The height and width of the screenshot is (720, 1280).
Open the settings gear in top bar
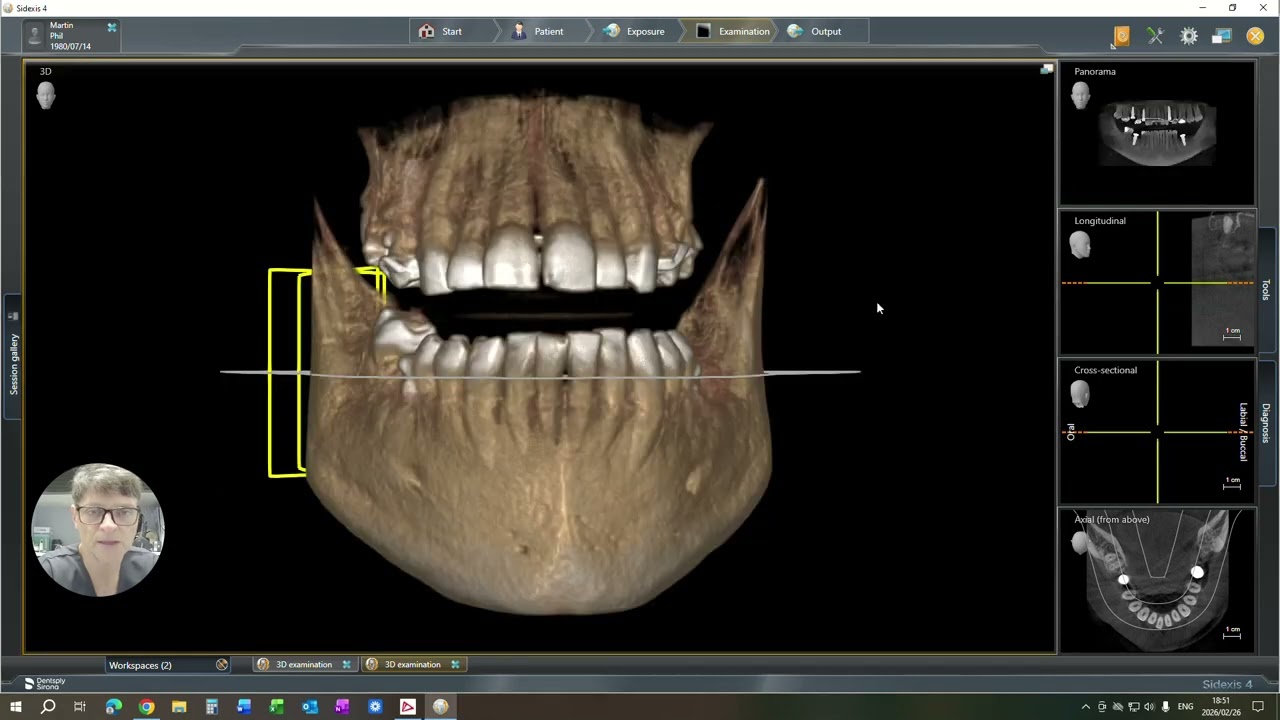(1188, 36)
